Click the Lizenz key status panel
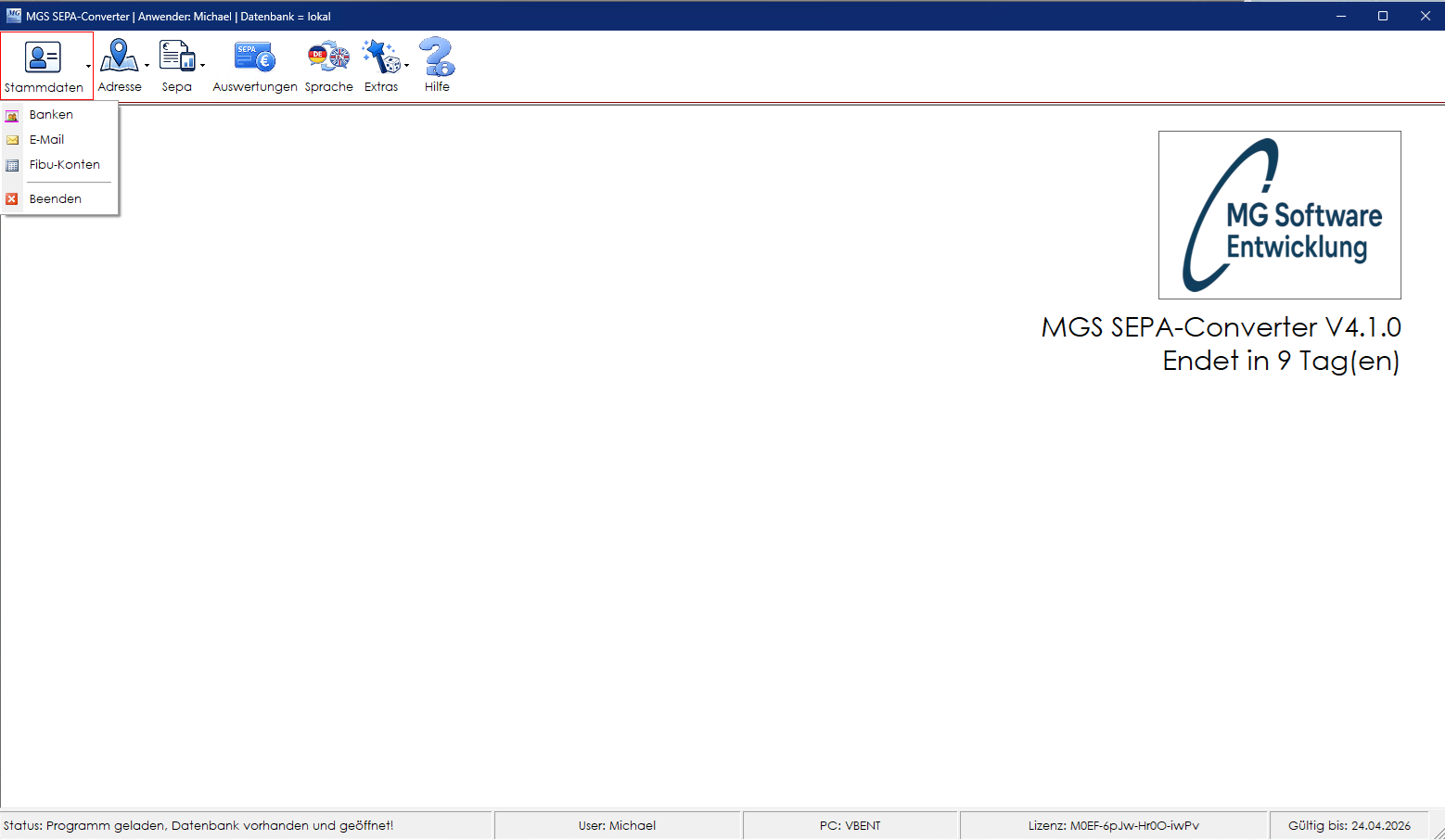 pos(1113,825)
